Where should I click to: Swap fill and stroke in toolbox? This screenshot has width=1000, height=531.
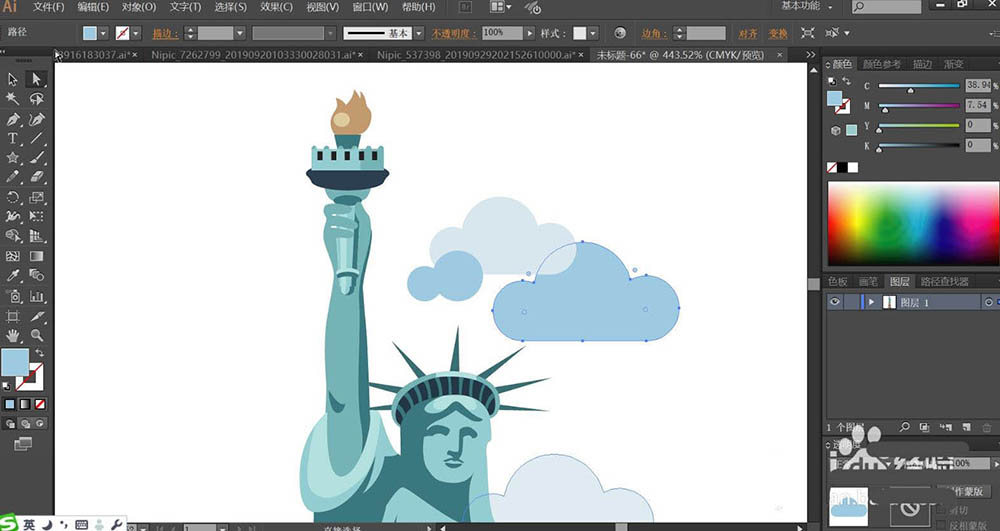(x=40, y=353)
